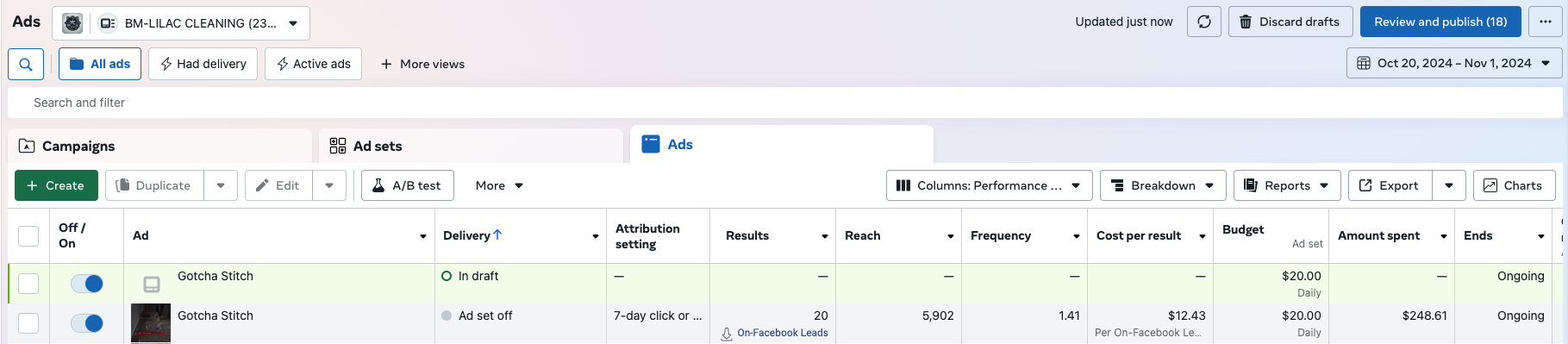
Task: Switch to the Ad sets tab
Action: (471, 147)
